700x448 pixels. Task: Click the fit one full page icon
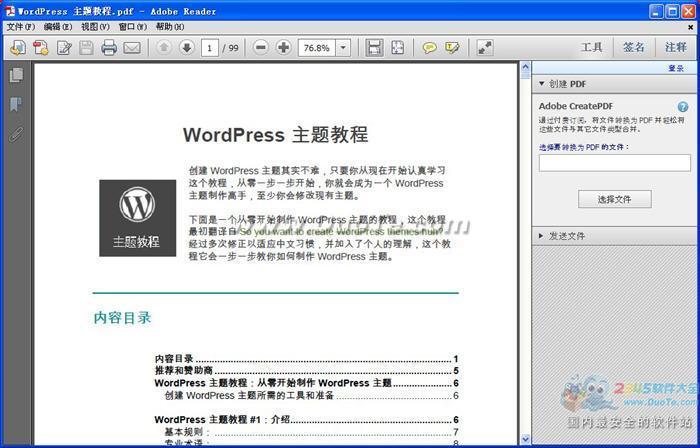397,47
